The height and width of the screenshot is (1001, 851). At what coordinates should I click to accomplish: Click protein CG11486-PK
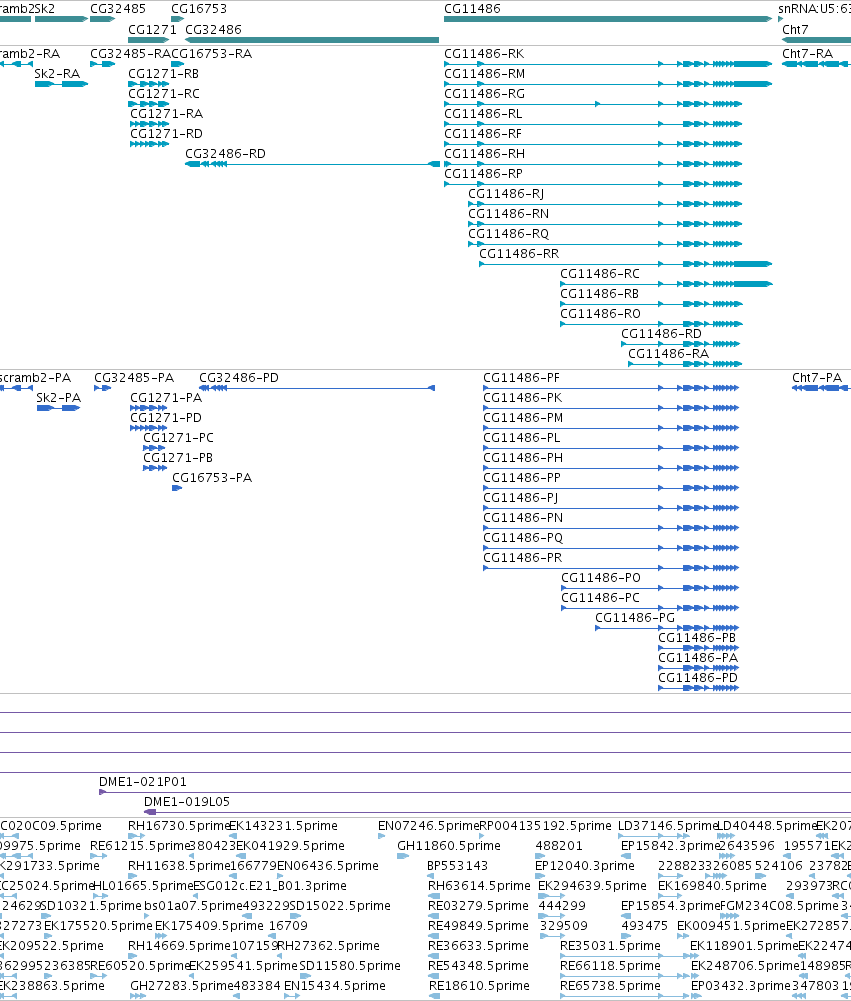pos(522,398)
